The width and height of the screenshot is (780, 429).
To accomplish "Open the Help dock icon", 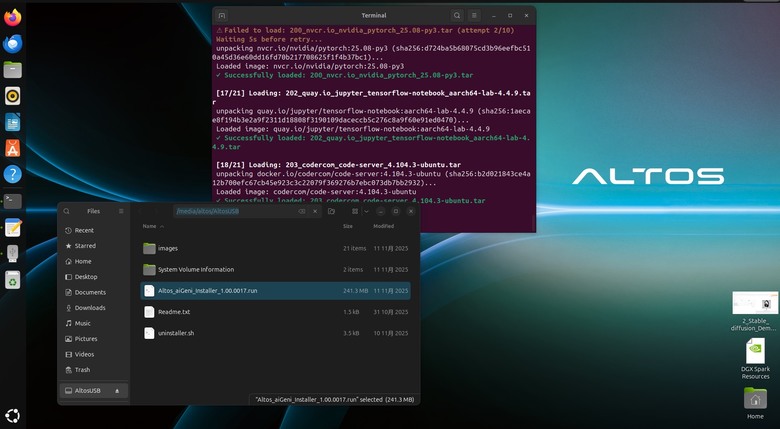I will click(12, 174).
